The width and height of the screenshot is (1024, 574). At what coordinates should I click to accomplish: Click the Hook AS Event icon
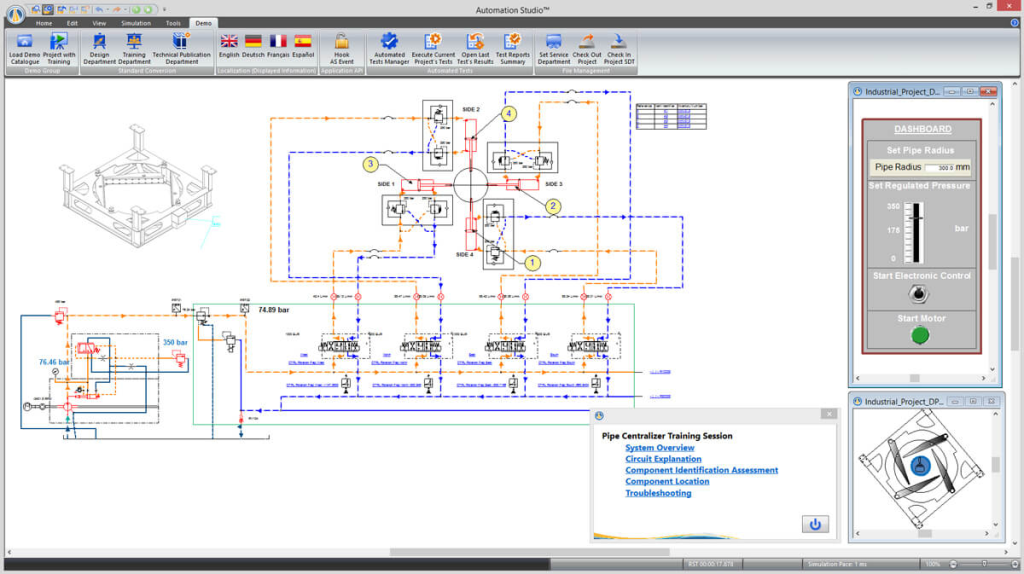click(x=342, y=49)
